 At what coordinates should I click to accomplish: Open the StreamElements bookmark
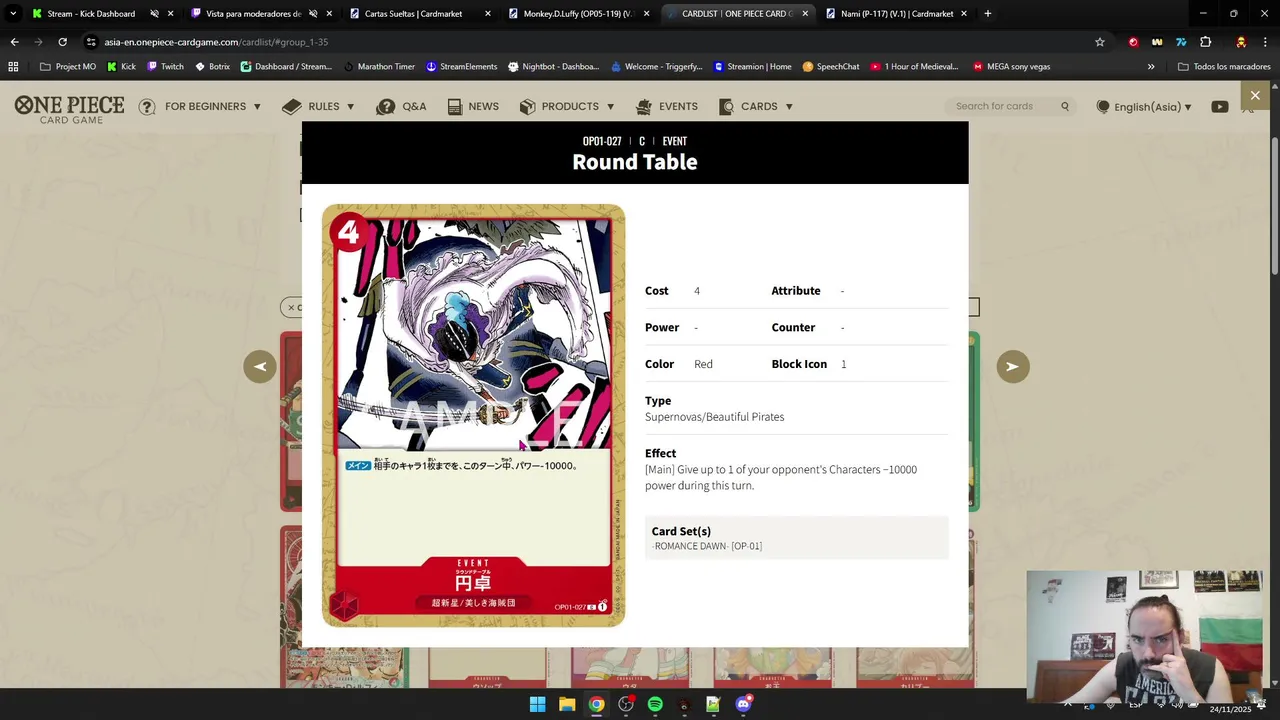[x=462, y=67]
